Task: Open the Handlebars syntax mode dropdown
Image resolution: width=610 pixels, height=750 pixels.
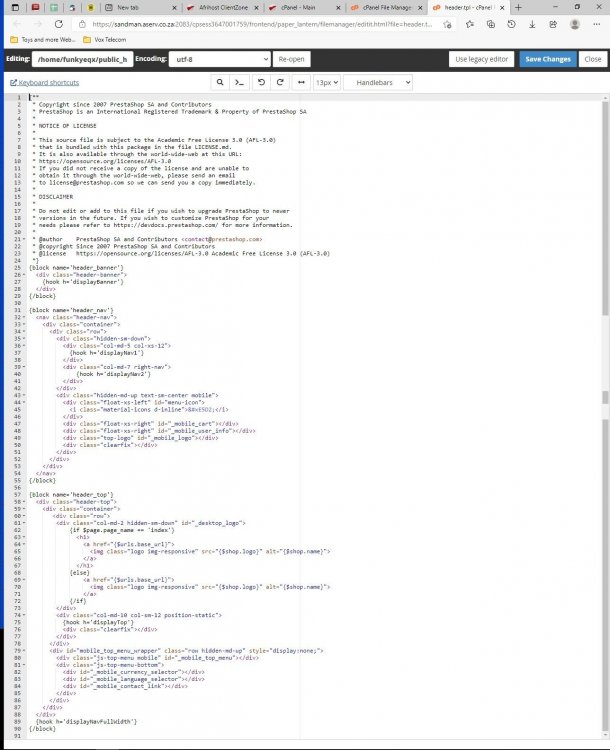Action: 378,82
